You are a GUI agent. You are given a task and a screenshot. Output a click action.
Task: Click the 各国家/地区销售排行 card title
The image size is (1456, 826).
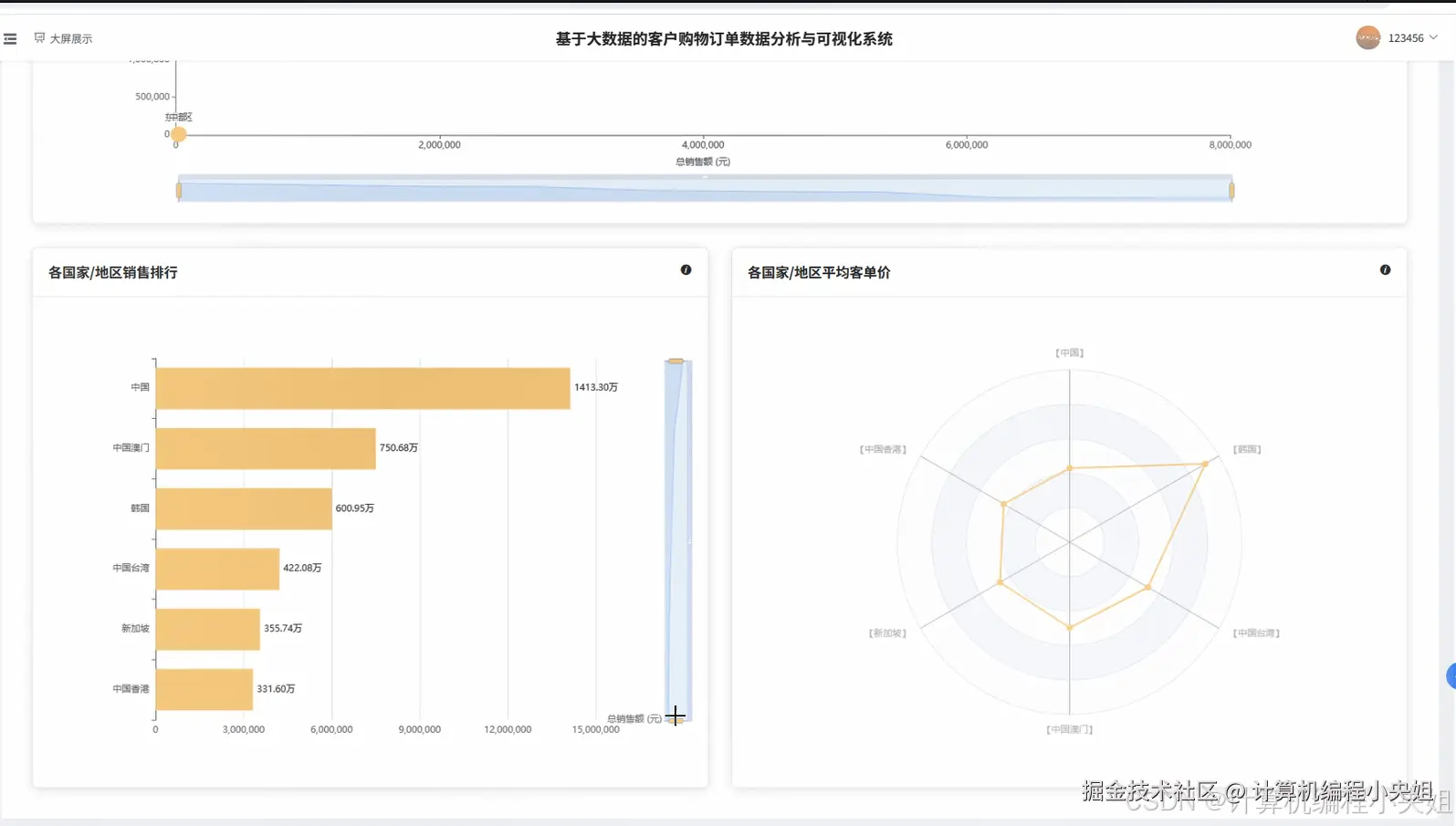coord(113,272)
